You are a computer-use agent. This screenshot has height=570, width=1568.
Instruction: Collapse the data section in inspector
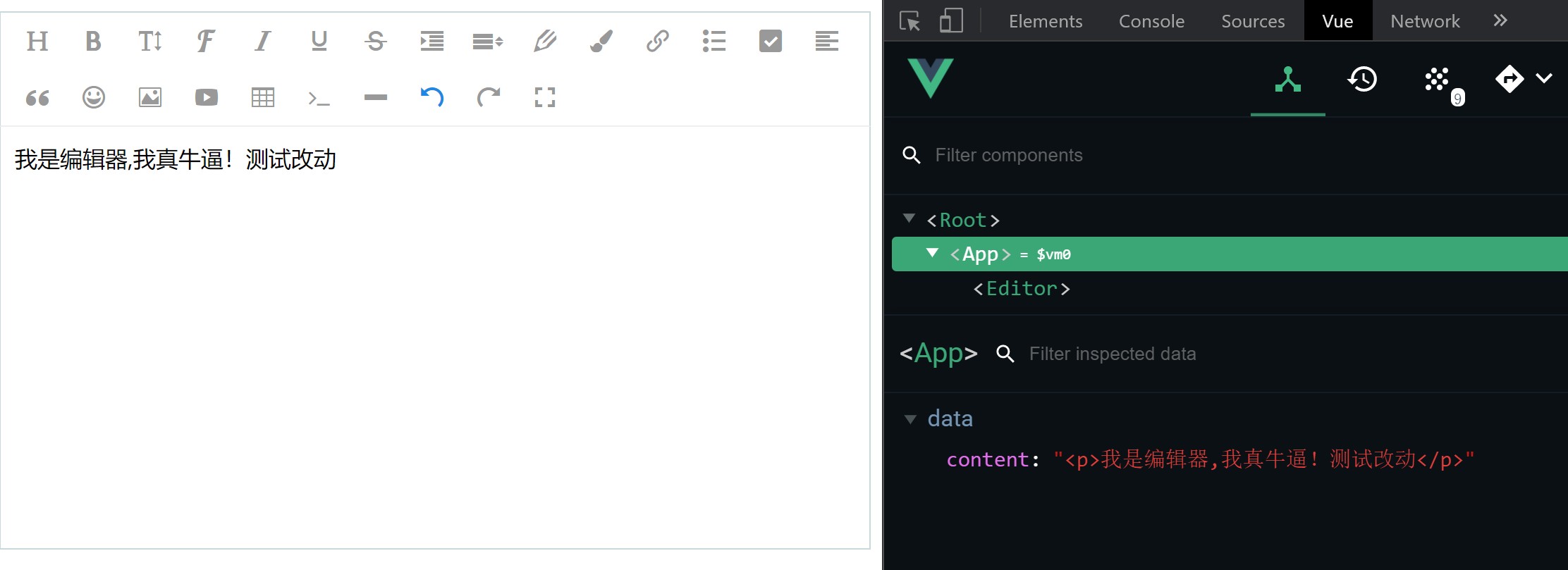[x=910, y=419]
